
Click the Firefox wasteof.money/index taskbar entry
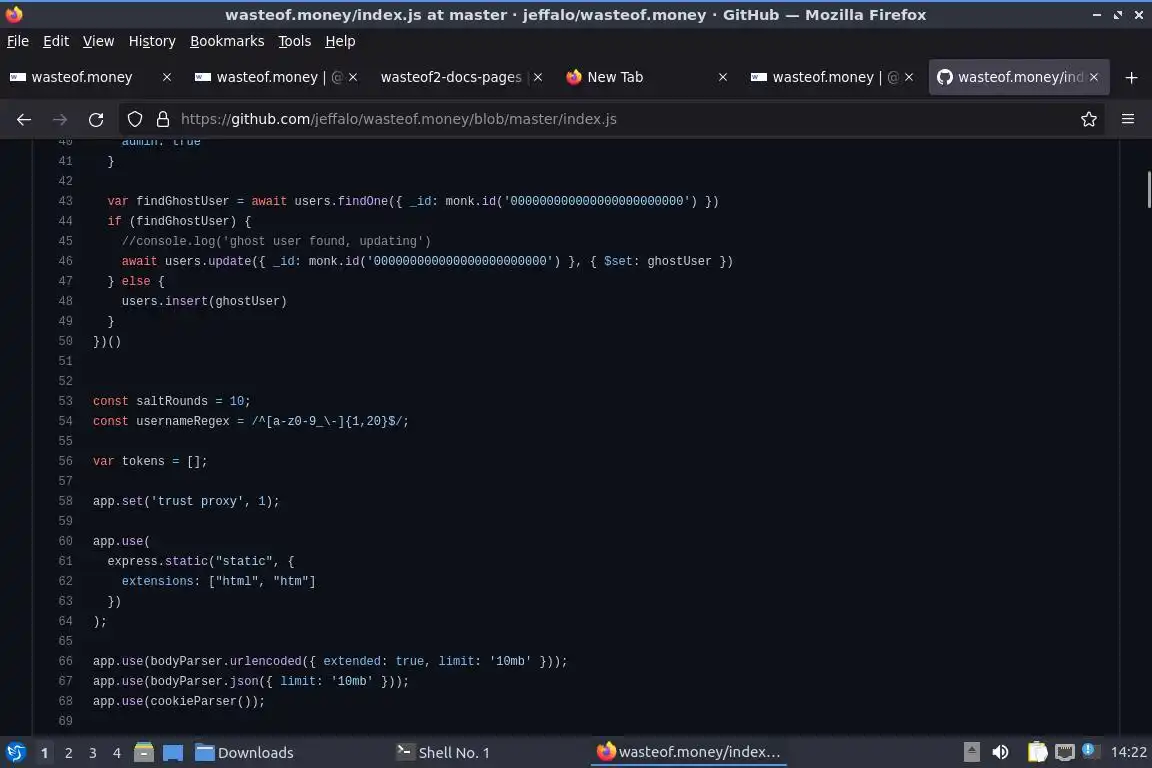(x=688, y=753)
